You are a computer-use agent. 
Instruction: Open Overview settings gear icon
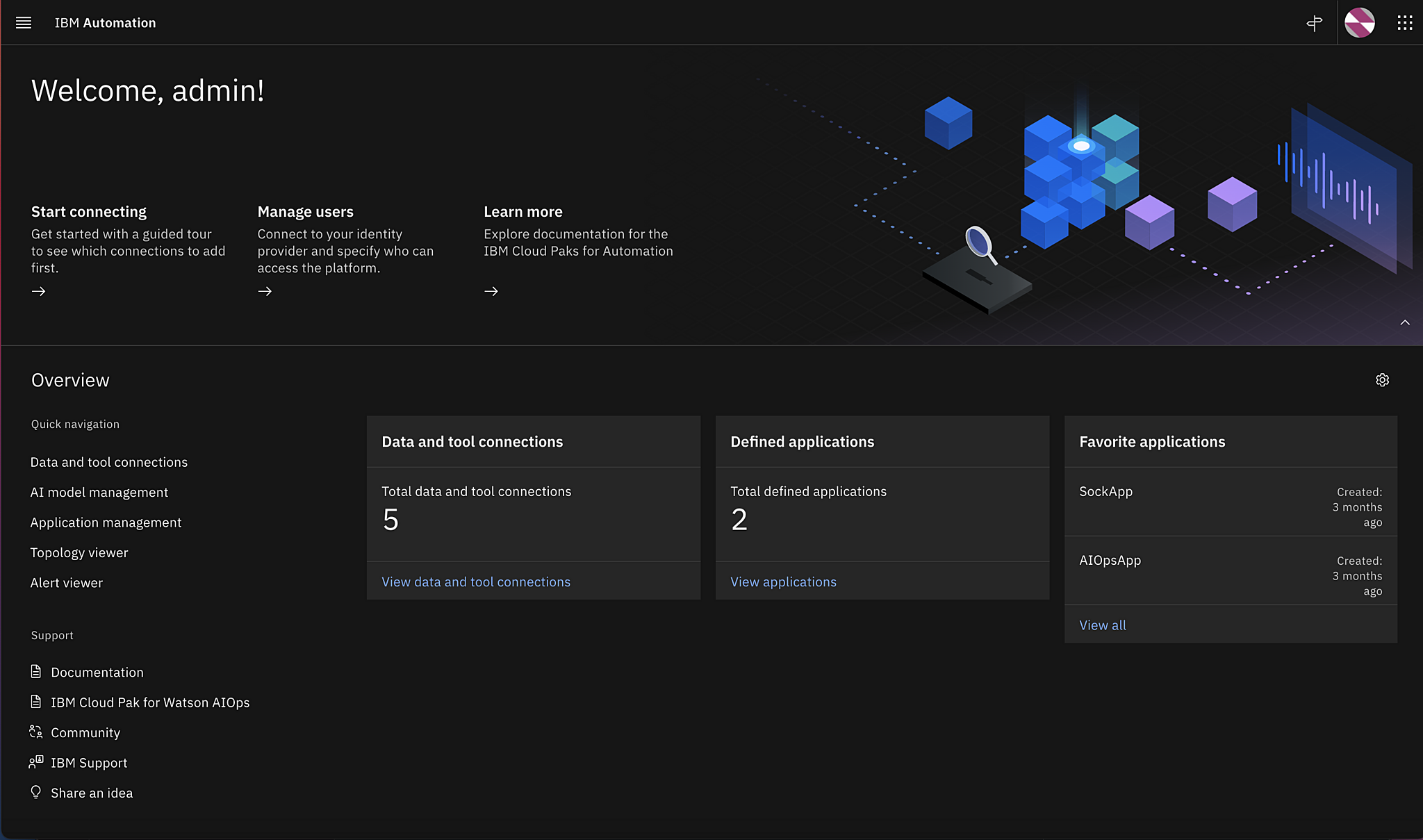click(x=1382, y=380)
